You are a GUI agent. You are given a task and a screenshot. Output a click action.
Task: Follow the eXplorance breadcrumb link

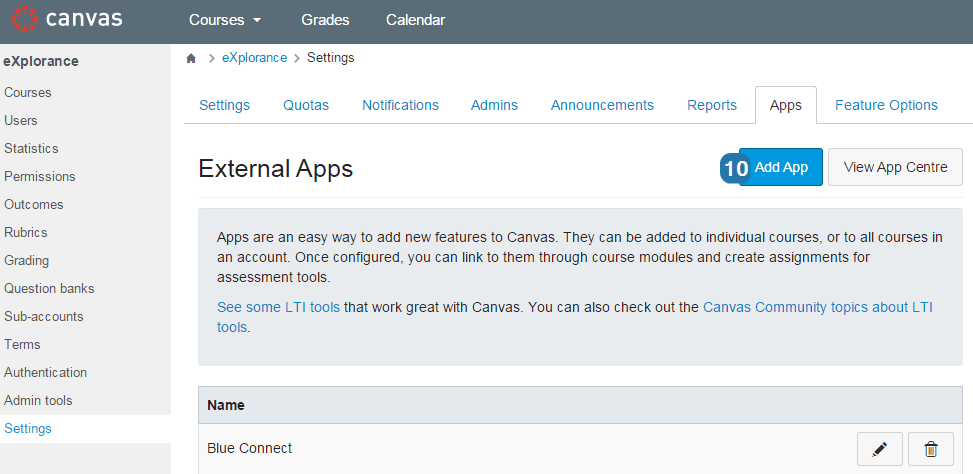254,58
